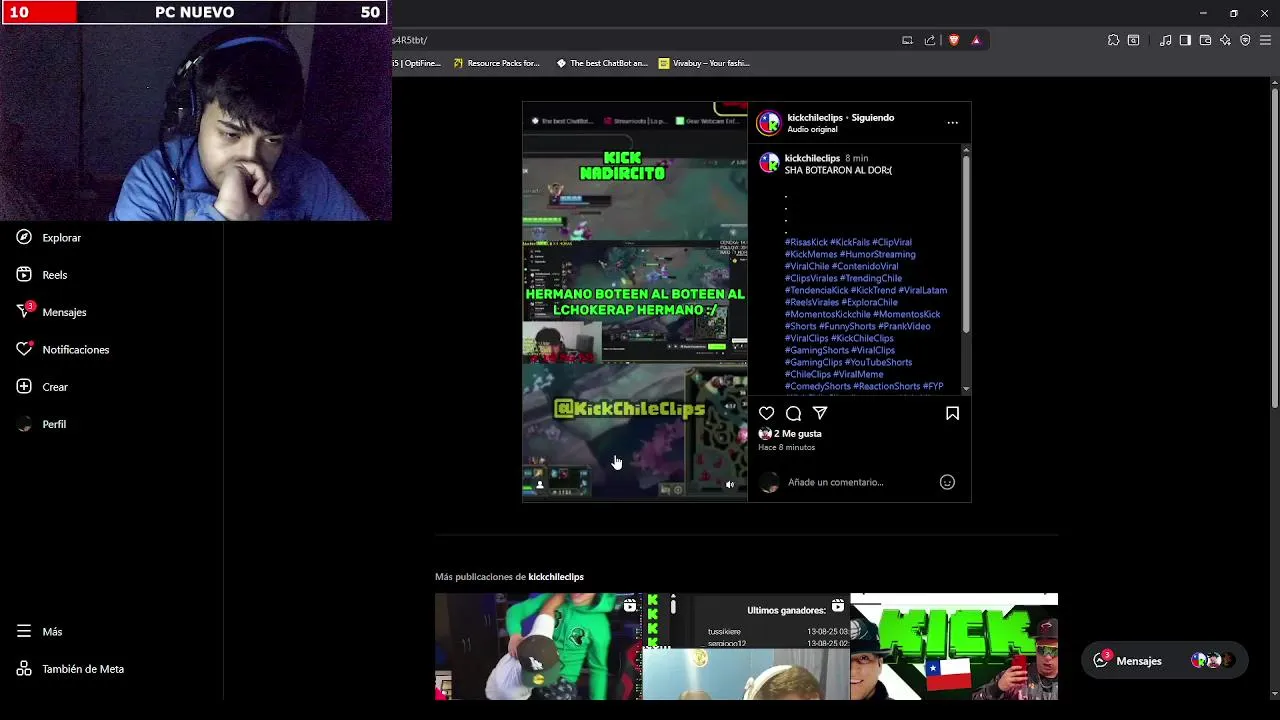This screenshot has height=720, width=1280.
Task: Open the Brave VPN shield icon
Action: click(x=1245, y=40)
